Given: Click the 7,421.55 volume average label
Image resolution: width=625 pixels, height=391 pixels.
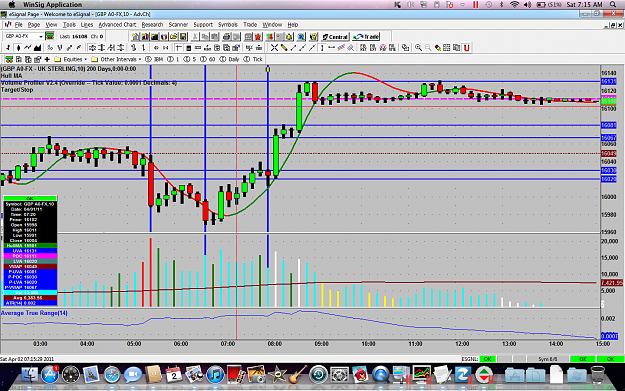Looking at the screenshot, I should (612, 283).
